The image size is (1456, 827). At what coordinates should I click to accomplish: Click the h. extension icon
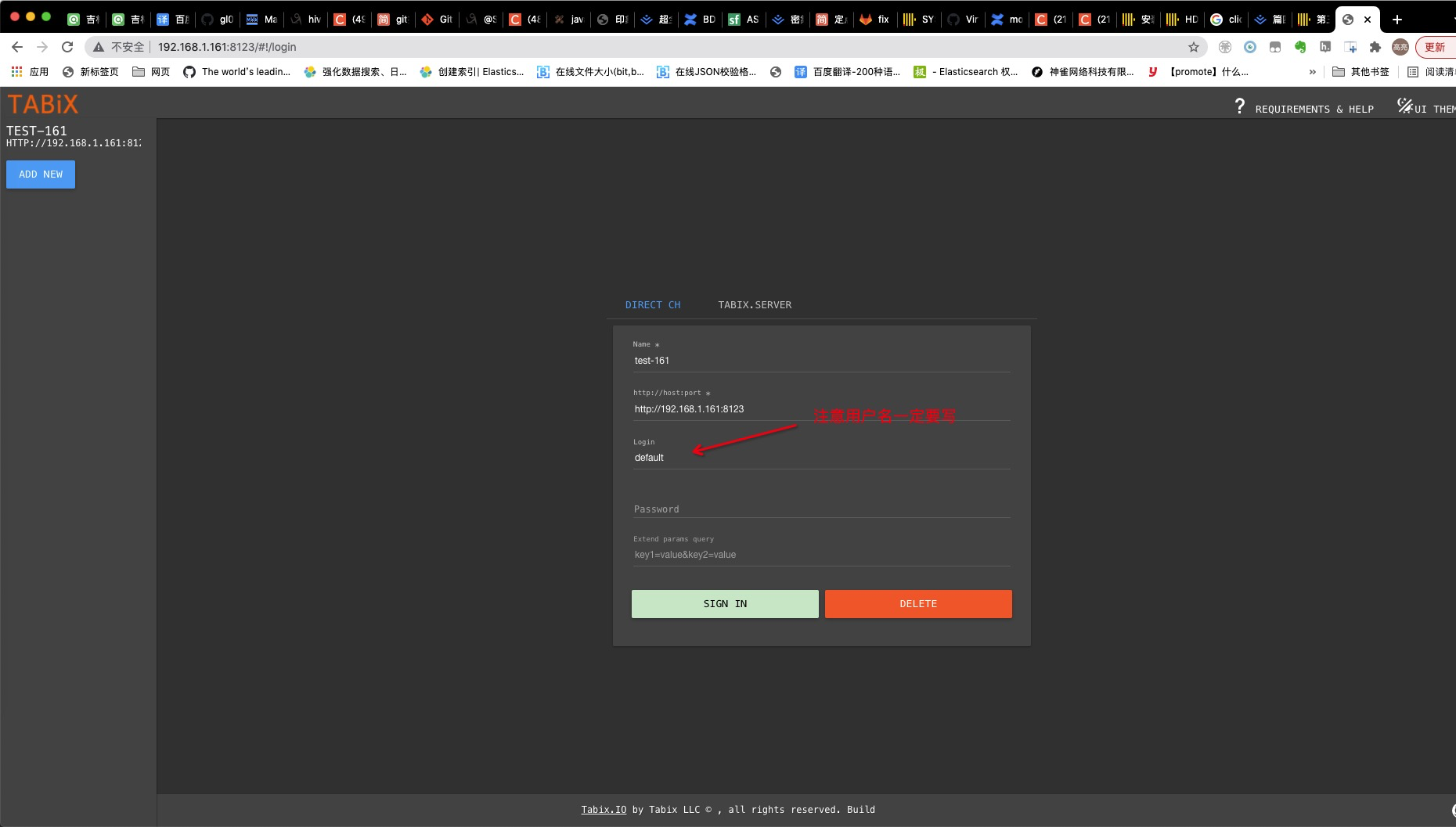1325,47
